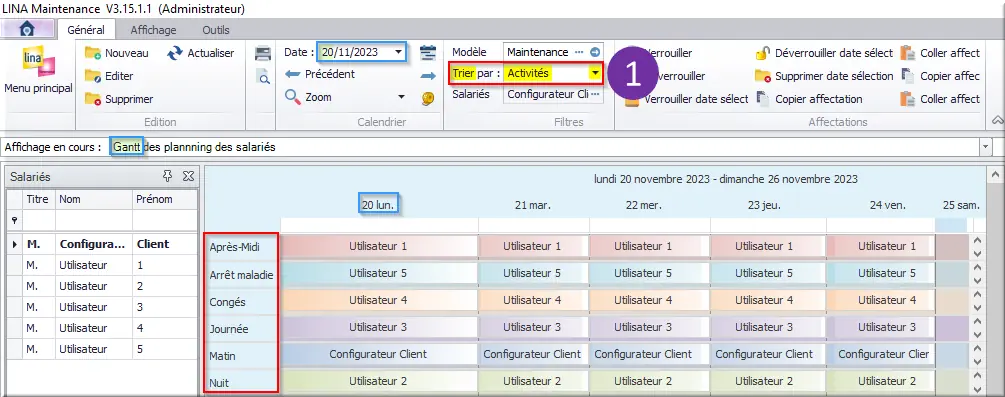This screenshot has height=397, width=1005.
Task: Select the Après-Midi activity row label
Action: (x=235, y=246)
